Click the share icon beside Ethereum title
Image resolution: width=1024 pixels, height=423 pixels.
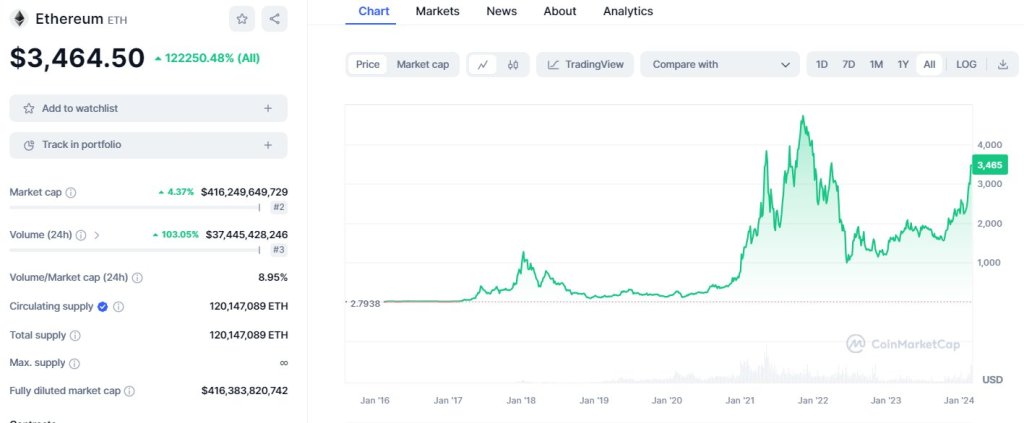[x=274, y=18]
